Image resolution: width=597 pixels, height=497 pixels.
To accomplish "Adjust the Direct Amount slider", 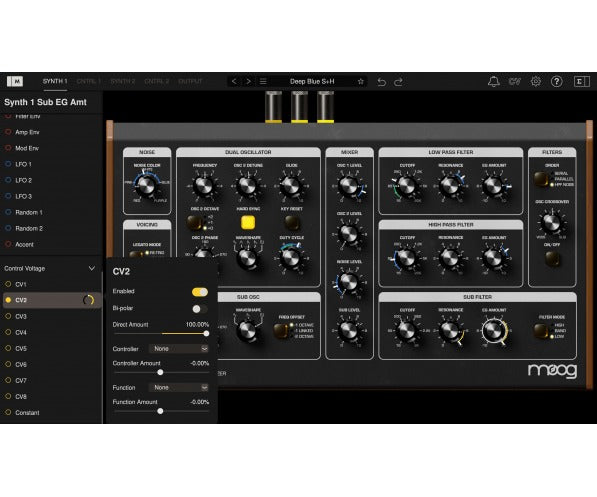I will (161, 334).
